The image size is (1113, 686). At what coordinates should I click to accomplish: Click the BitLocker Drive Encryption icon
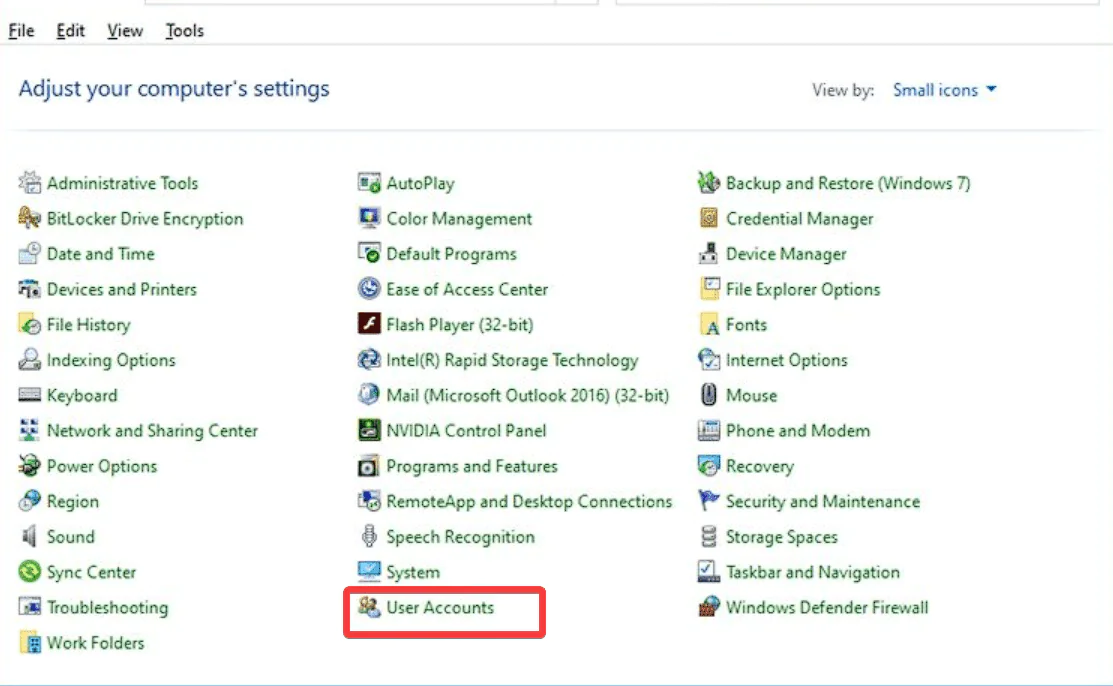click(x=30, y=219)
